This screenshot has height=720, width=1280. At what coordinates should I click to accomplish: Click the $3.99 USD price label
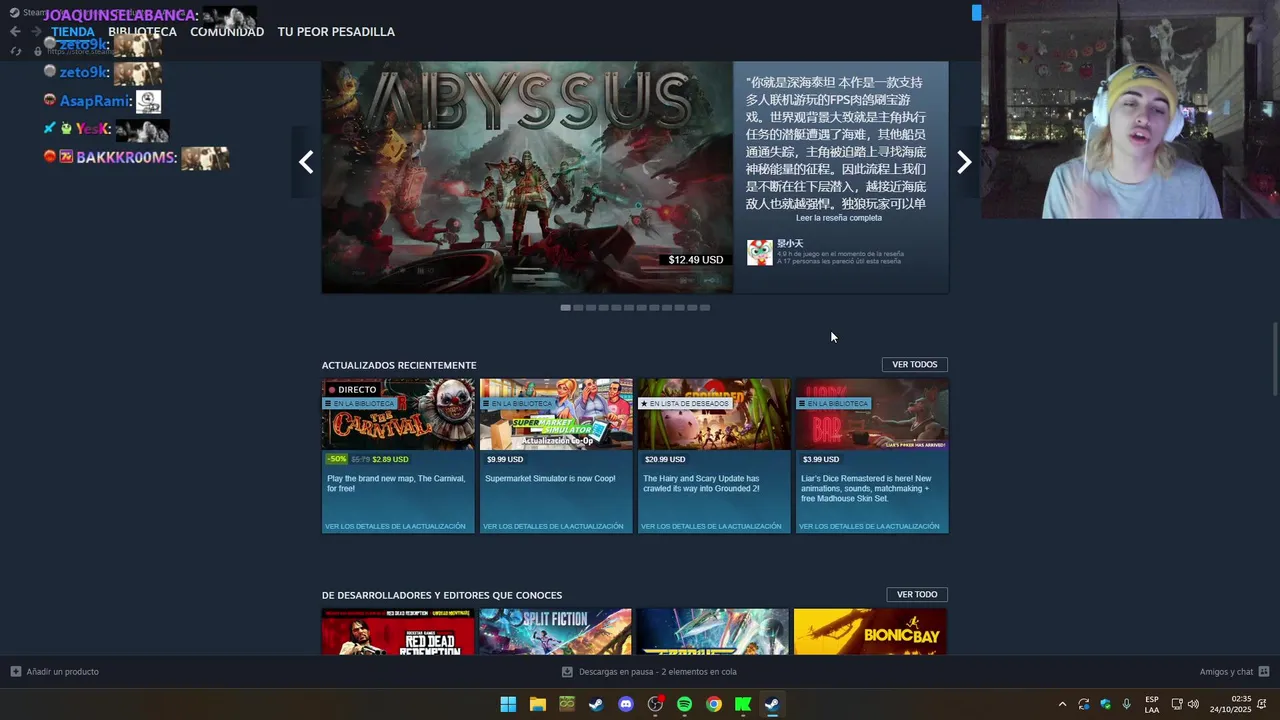821,460
